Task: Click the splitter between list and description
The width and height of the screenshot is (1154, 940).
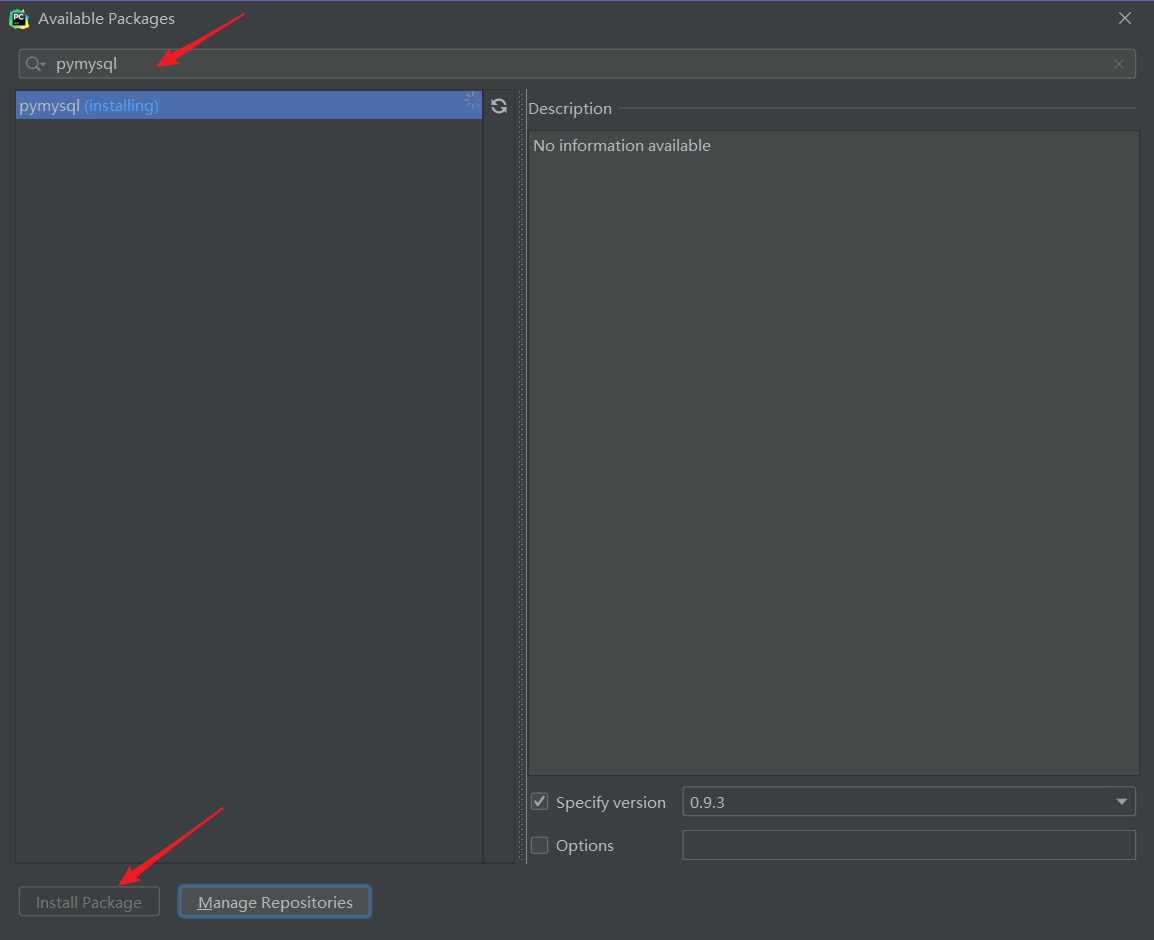Action: coord(522,476)
